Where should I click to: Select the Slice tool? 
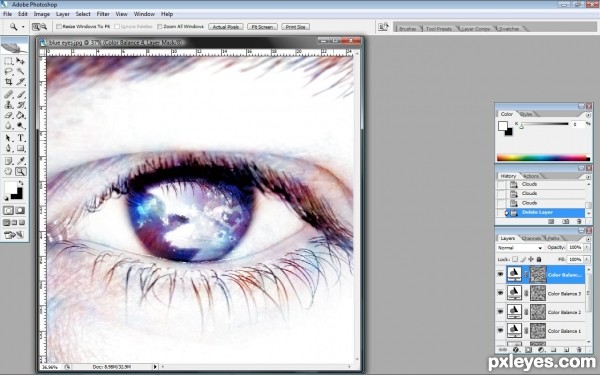pos(20,82)
